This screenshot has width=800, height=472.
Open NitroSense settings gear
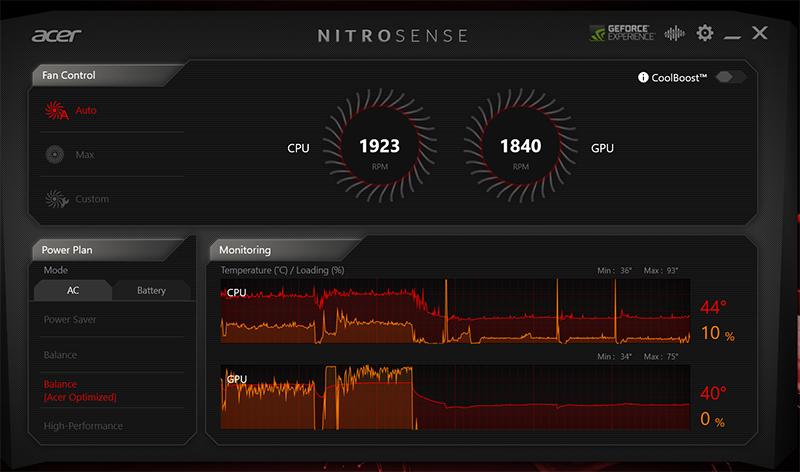tap(705, 33)
